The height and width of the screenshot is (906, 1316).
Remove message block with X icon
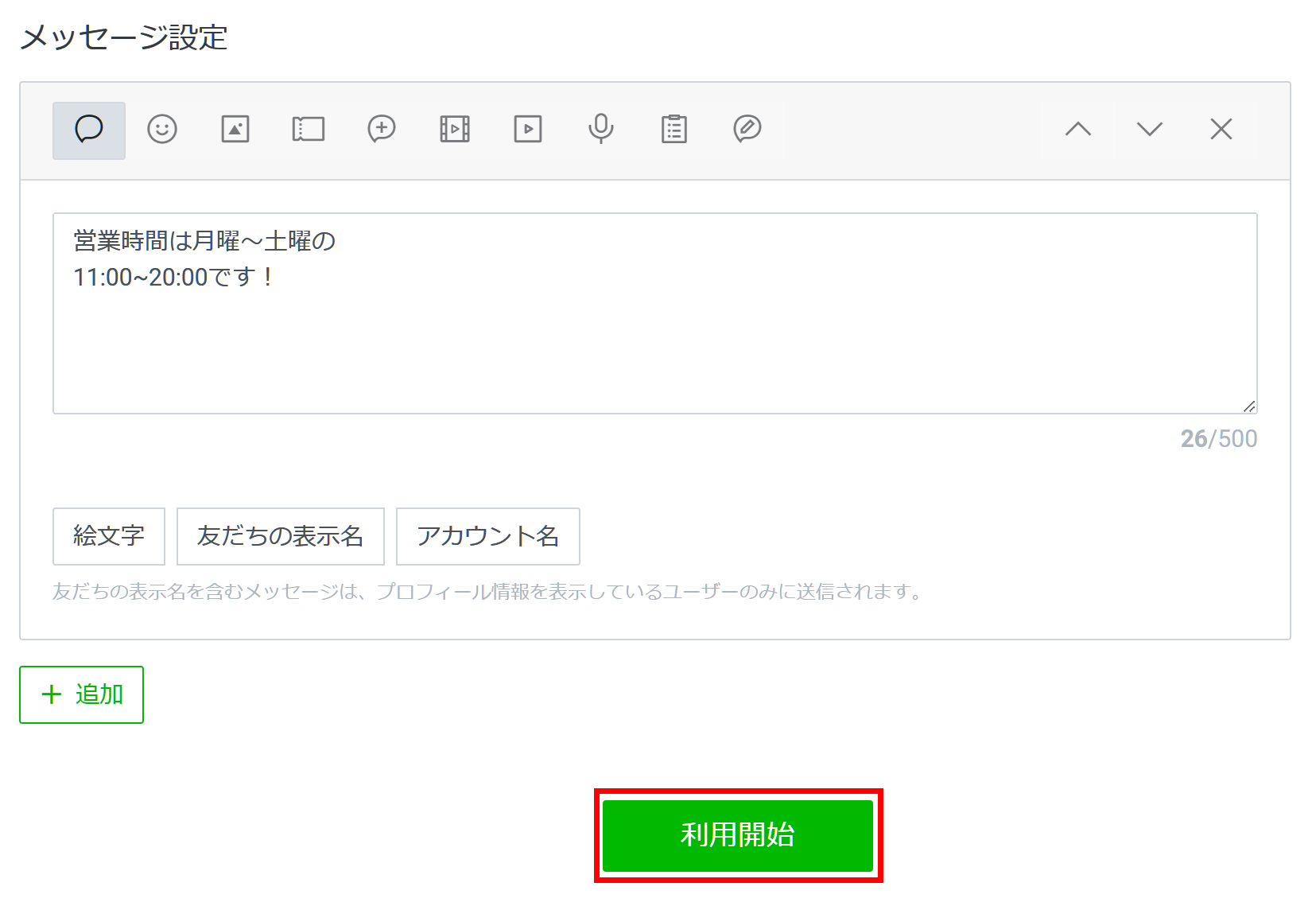[x=1221, y=129]
